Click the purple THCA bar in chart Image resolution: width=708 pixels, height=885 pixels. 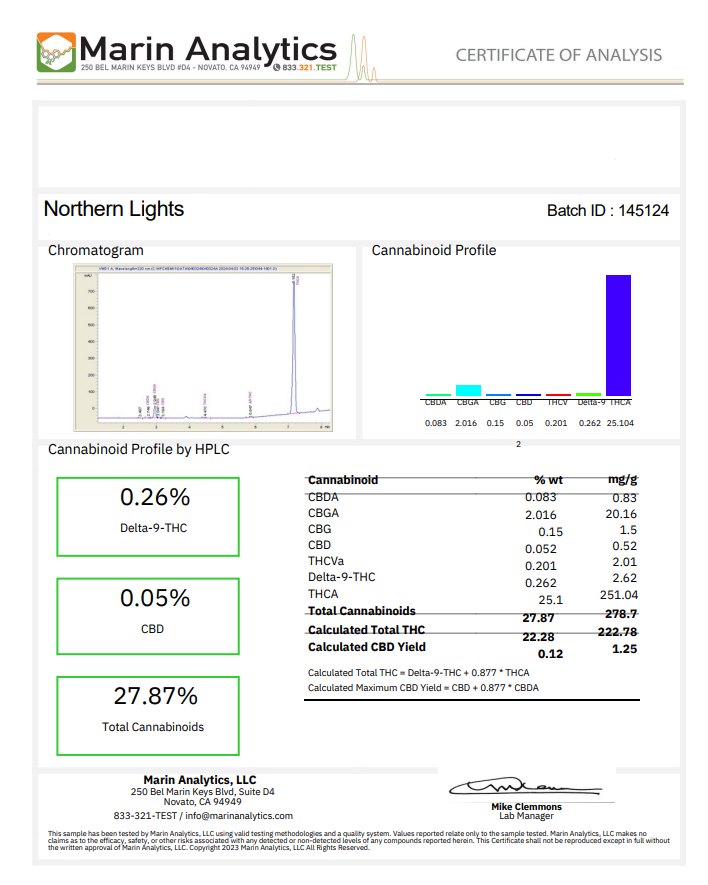click(x=618, y=335)
